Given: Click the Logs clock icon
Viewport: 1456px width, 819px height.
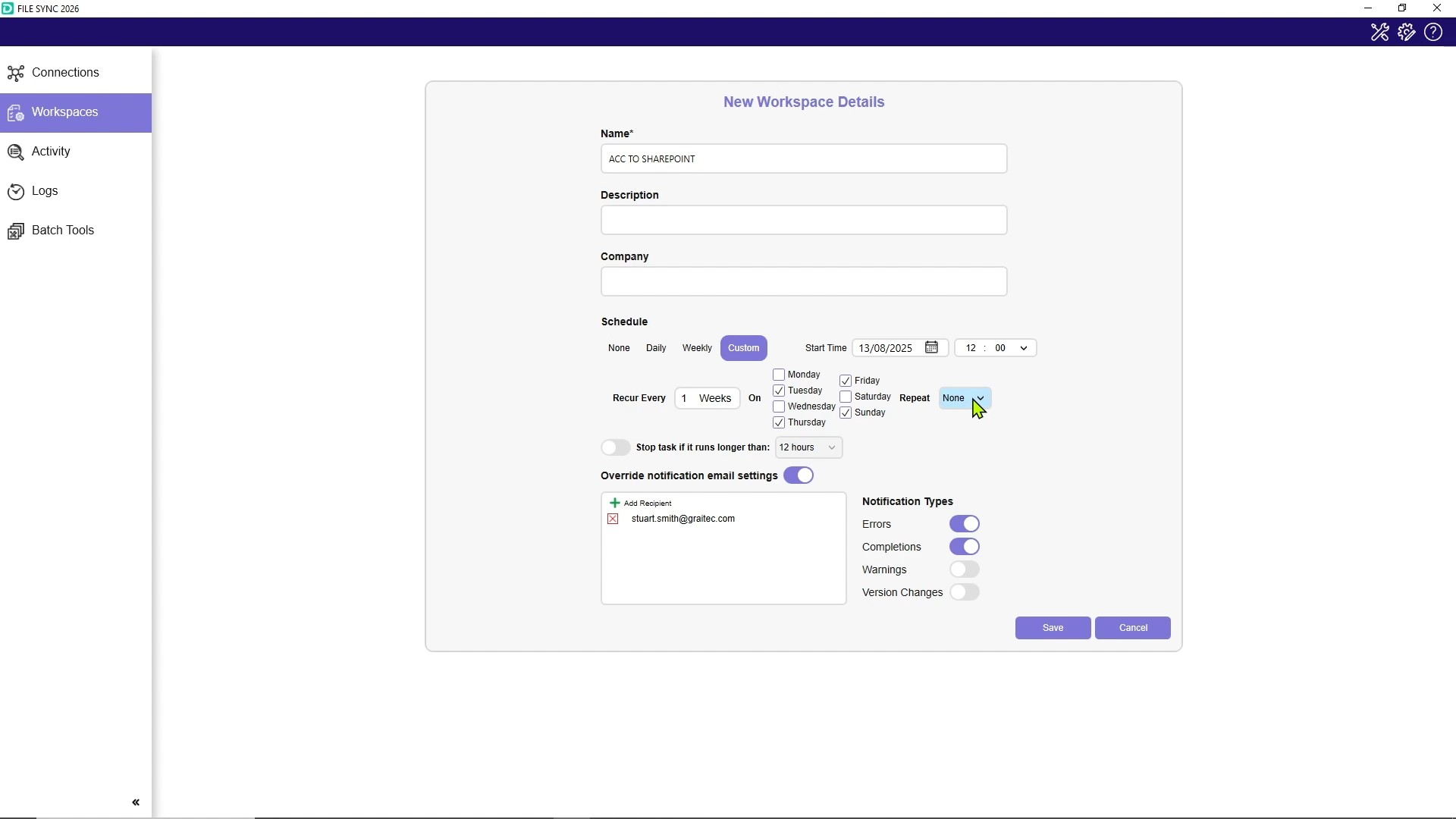Looking at the screenshot, I should (15, 192).
